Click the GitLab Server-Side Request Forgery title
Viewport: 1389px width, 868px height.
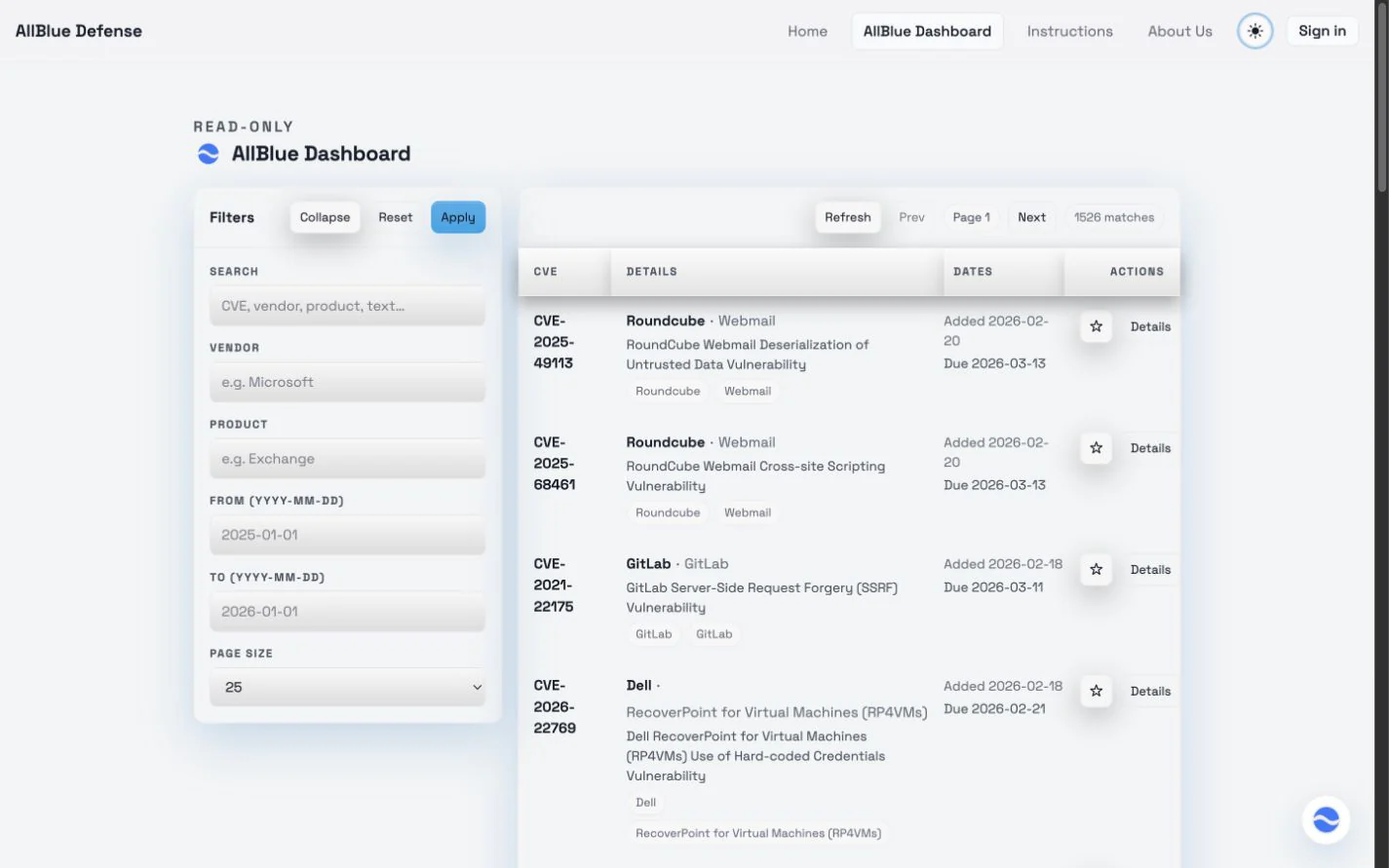tap(761, 597)
